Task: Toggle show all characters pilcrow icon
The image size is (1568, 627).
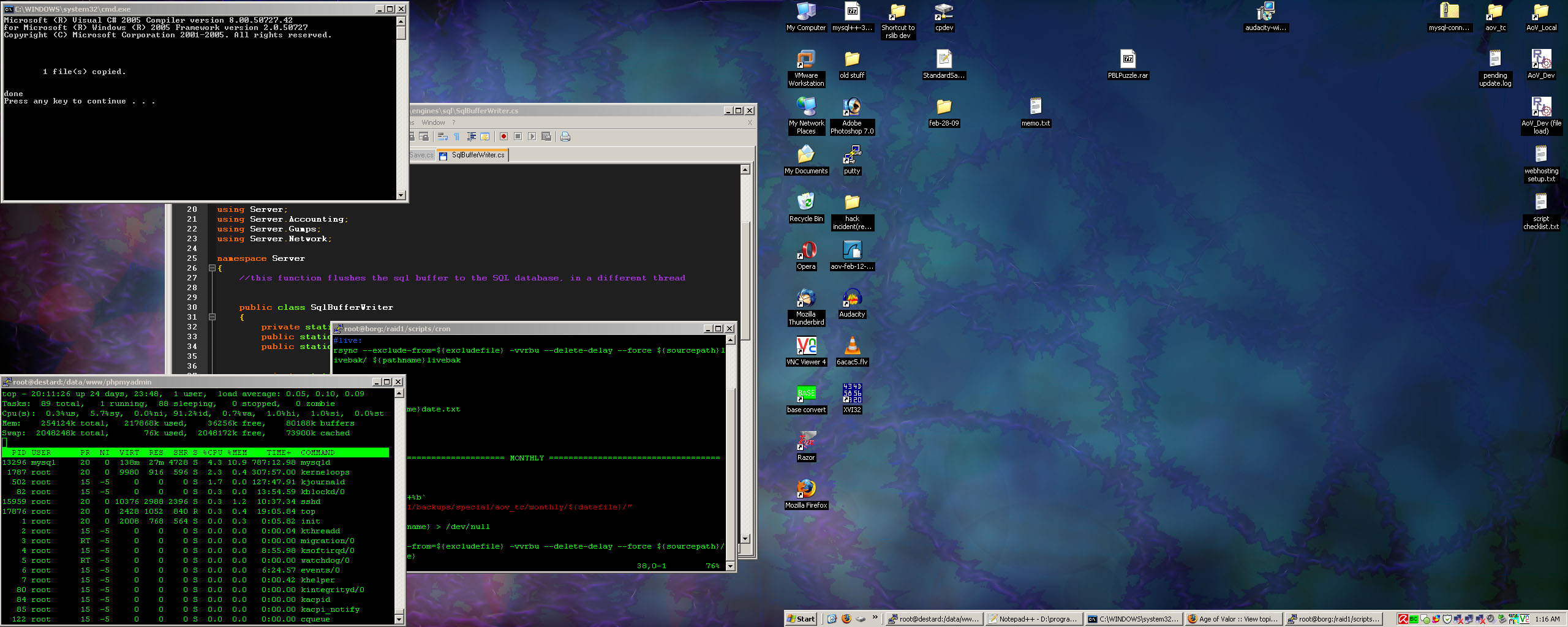Action: pyautogui.click(x=456, y=137)
